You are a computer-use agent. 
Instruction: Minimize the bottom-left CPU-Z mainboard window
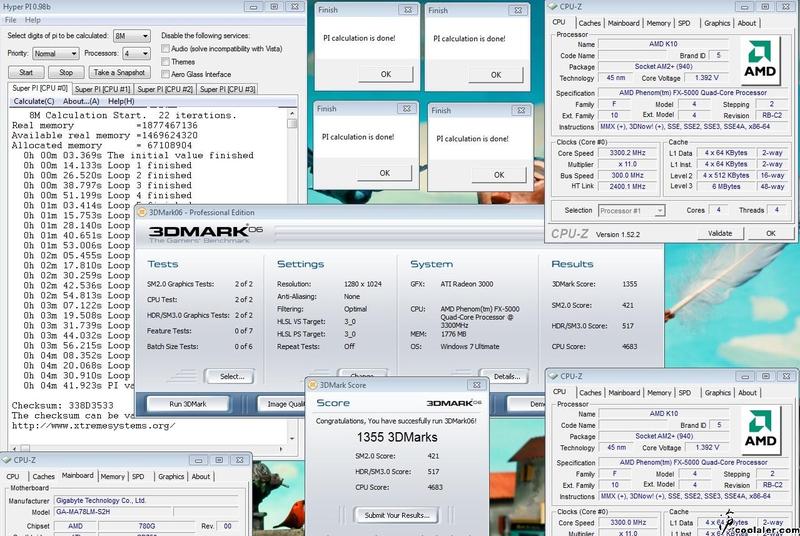[198, 460]
